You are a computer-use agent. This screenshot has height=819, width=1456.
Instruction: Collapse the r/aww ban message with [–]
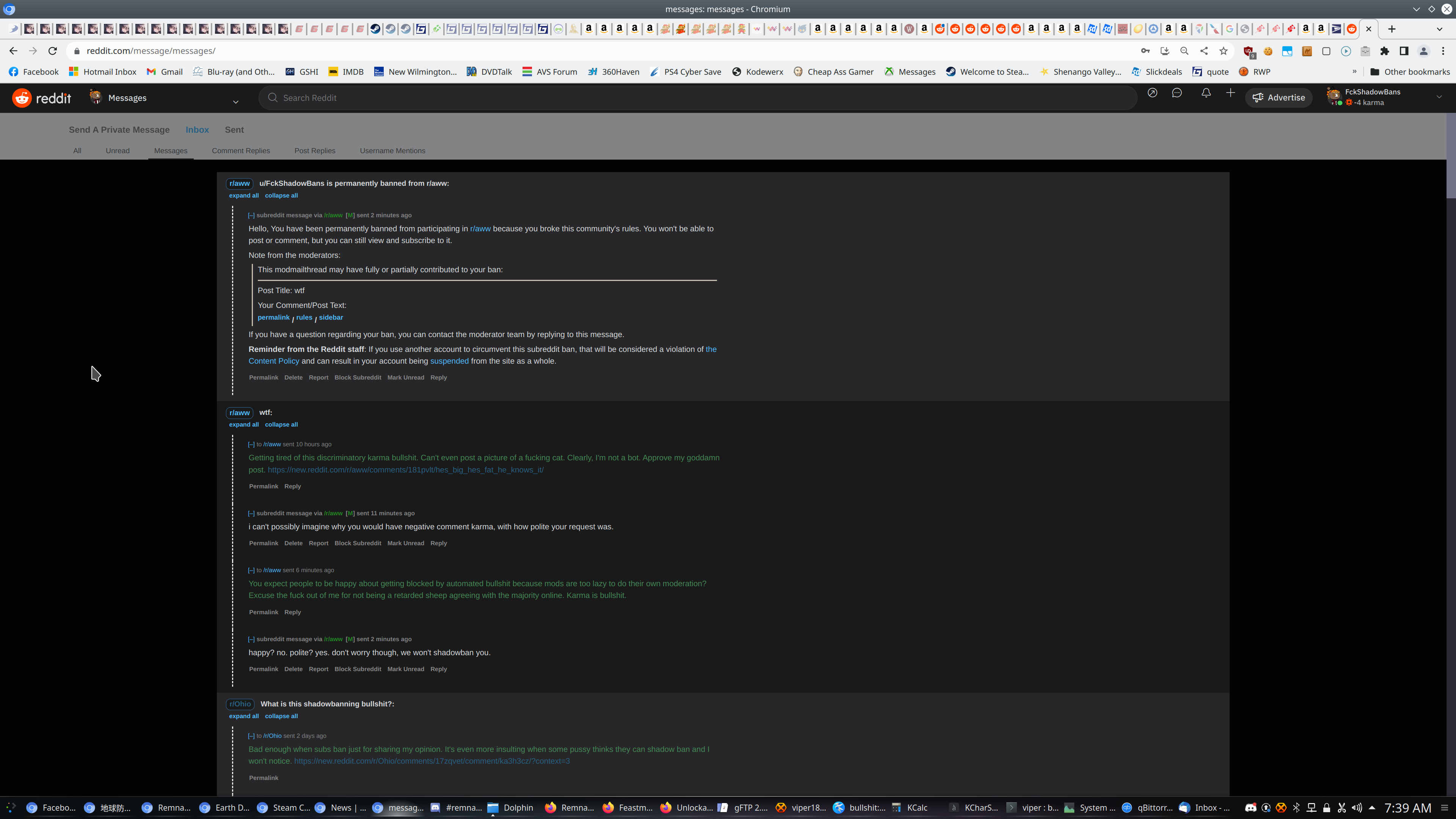pos(251,215)
